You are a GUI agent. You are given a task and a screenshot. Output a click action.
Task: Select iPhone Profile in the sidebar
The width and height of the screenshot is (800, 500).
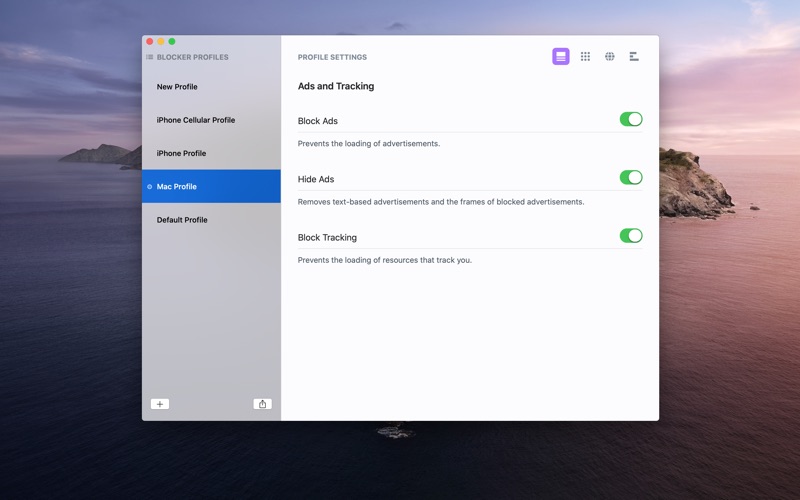[211, 153]
